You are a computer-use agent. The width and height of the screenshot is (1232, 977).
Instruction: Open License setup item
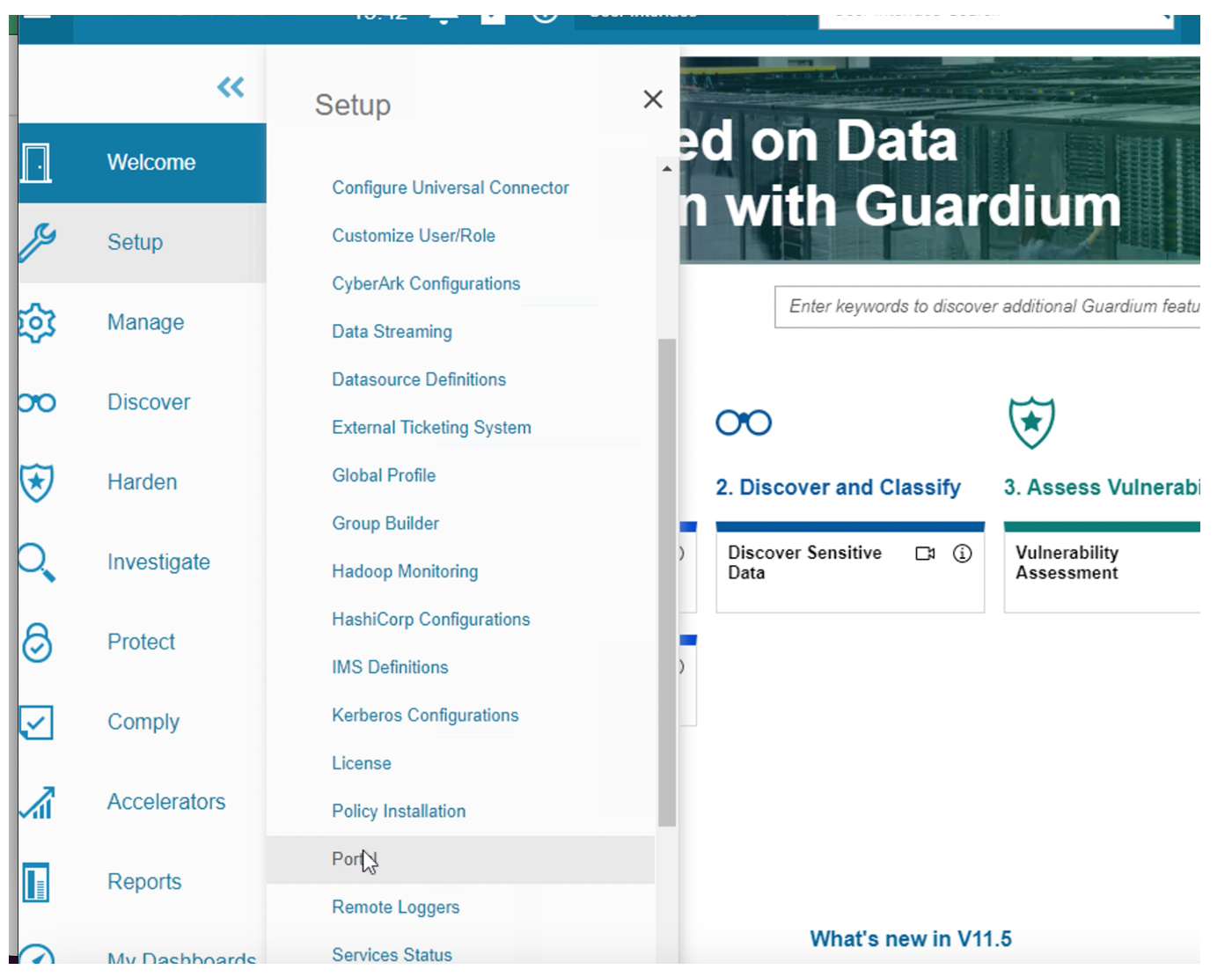click(362, 764)
